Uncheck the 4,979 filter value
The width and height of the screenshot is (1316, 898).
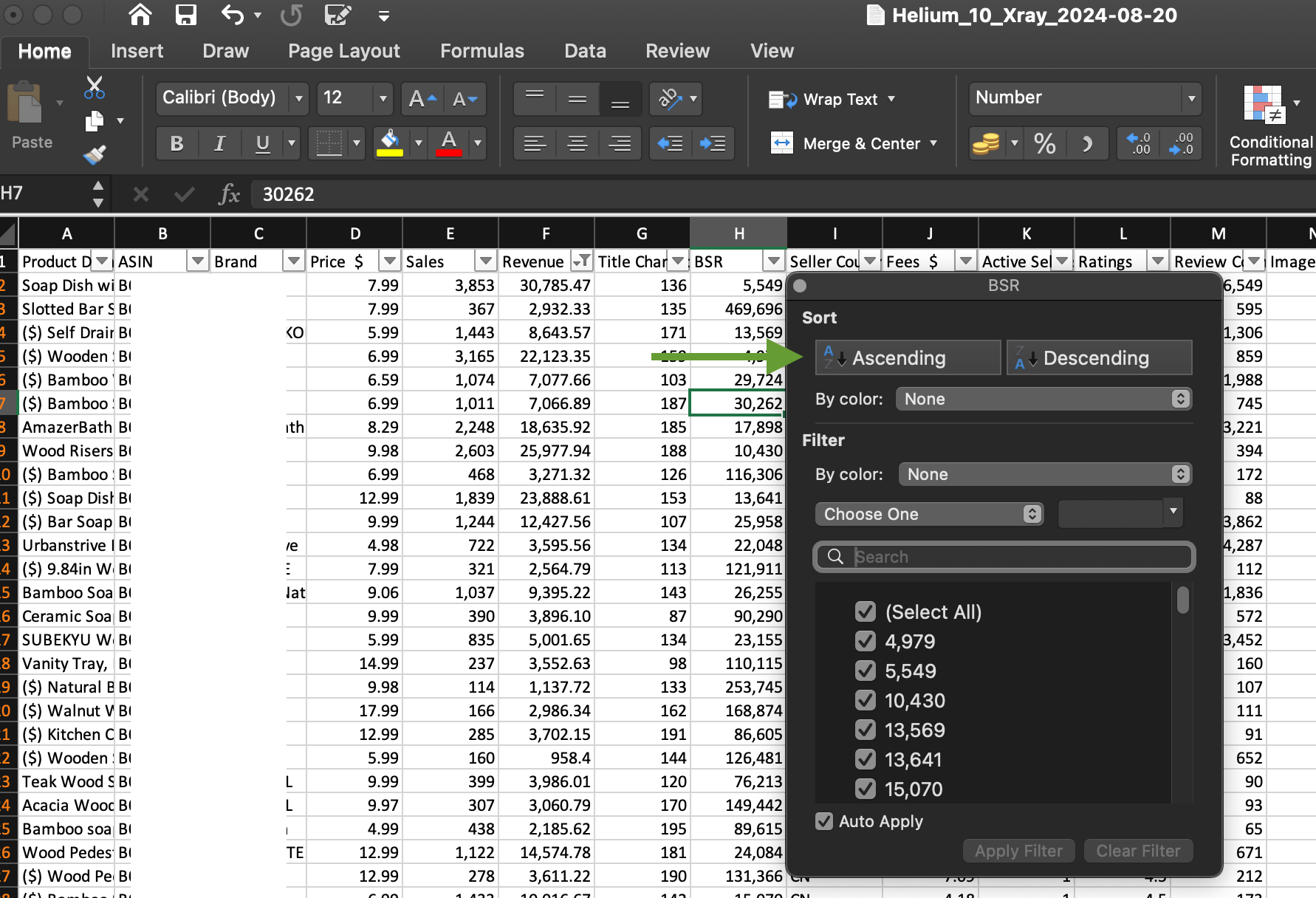click(x=866, y=641)
